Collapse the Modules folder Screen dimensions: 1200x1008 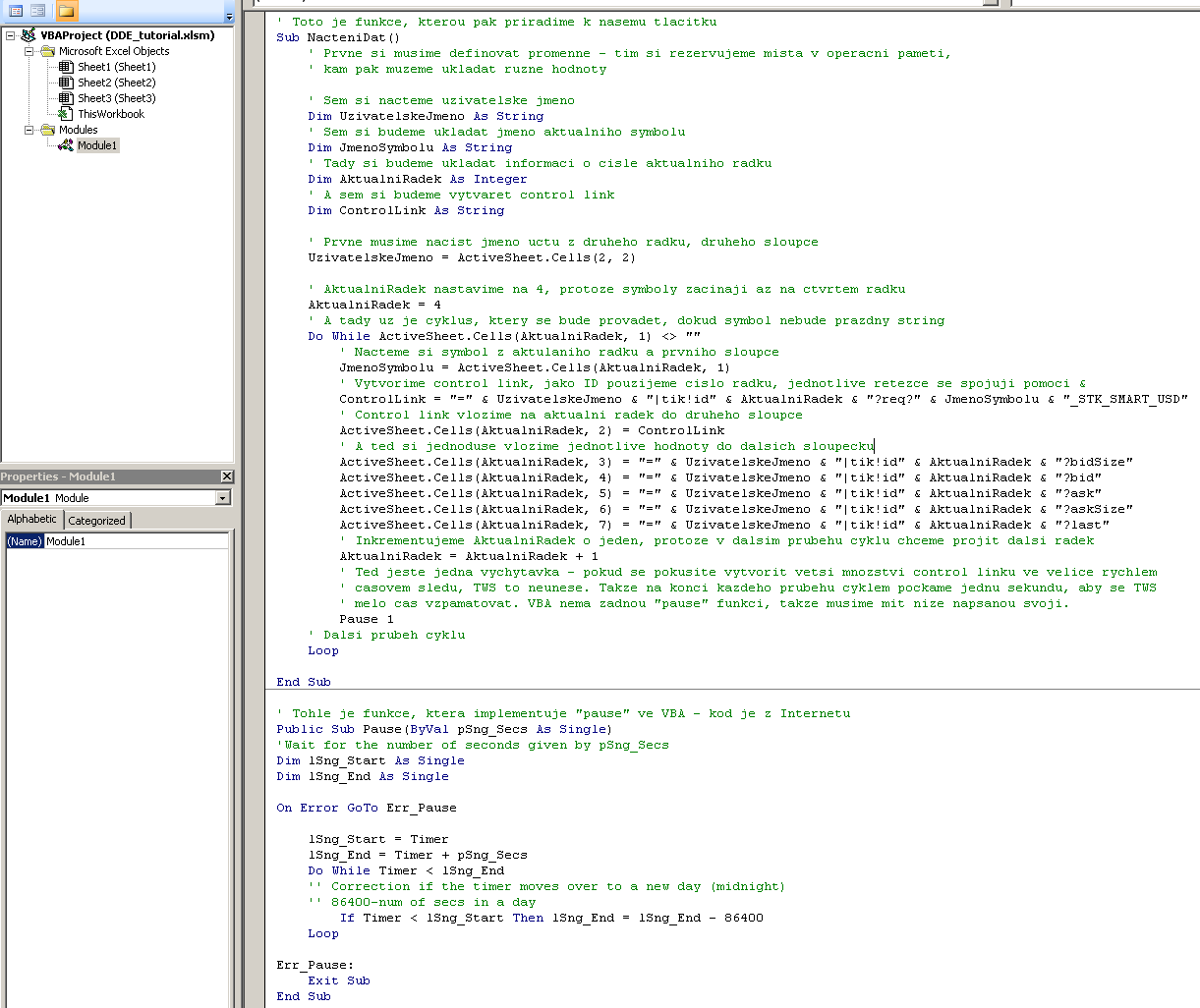[x=29, y=130]
